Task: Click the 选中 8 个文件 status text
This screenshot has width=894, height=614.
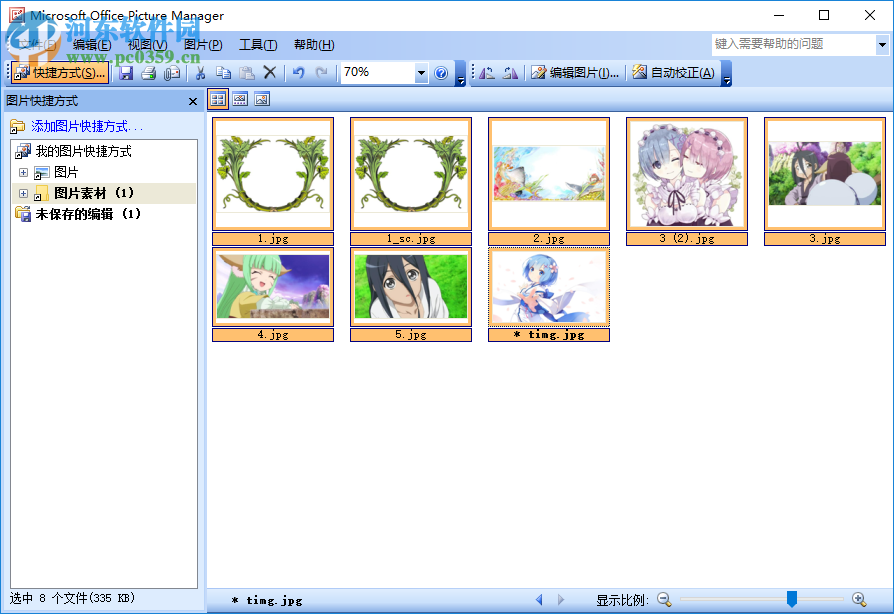Action: [72, 598]
